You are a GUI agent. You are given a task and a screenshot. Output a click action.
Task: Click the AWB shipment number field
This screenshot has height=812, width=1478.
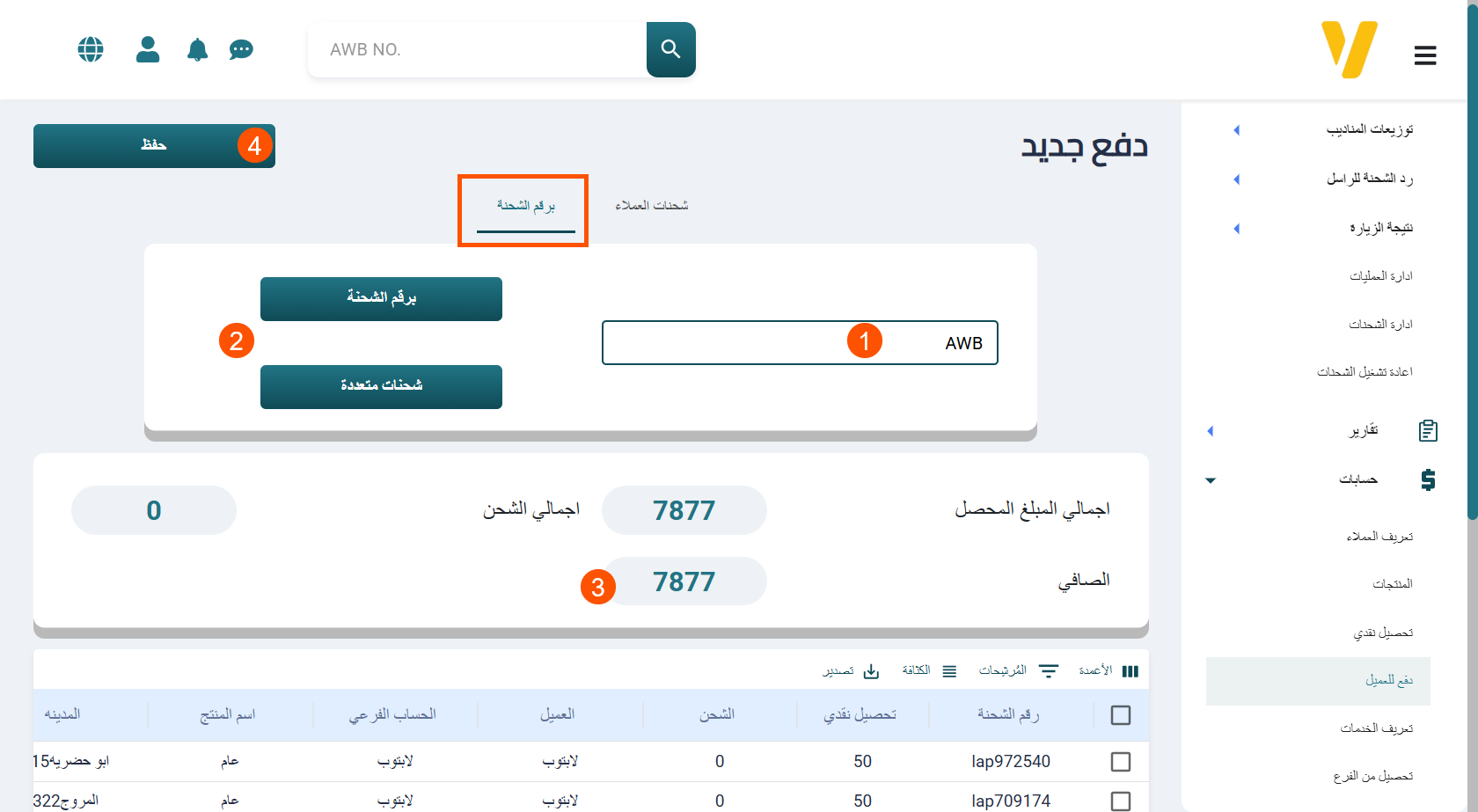pyautogui.click(x=799, y=343)
